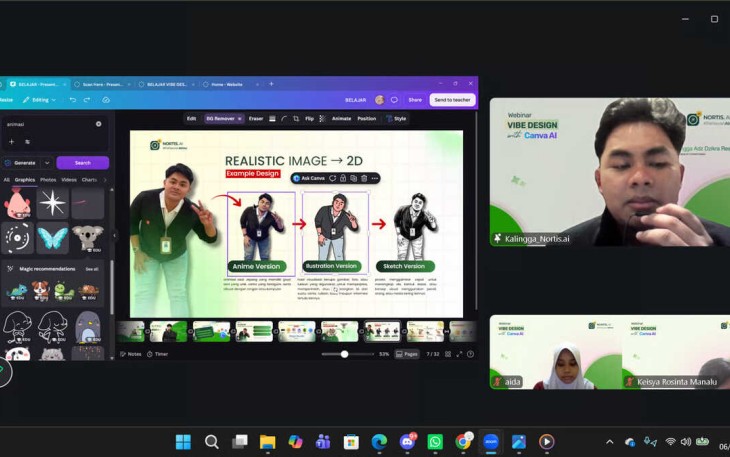
Task: Click See all magic recommendations
Action: tap(92, 269)
